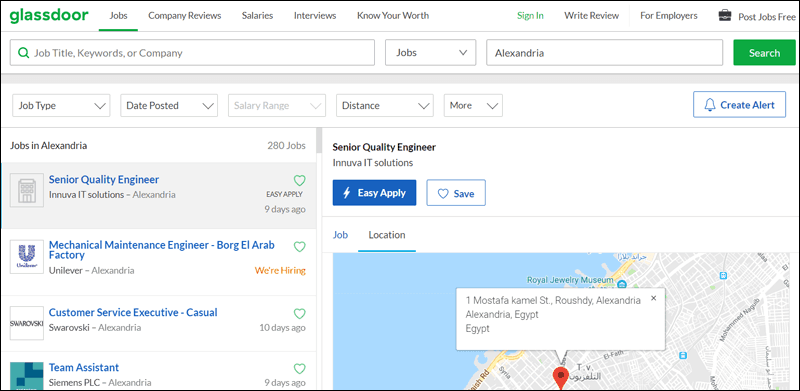Viewport: 800px width, 391px height.
Task: Expand the Job Type filter dropdown
Action: coord(61,106)
